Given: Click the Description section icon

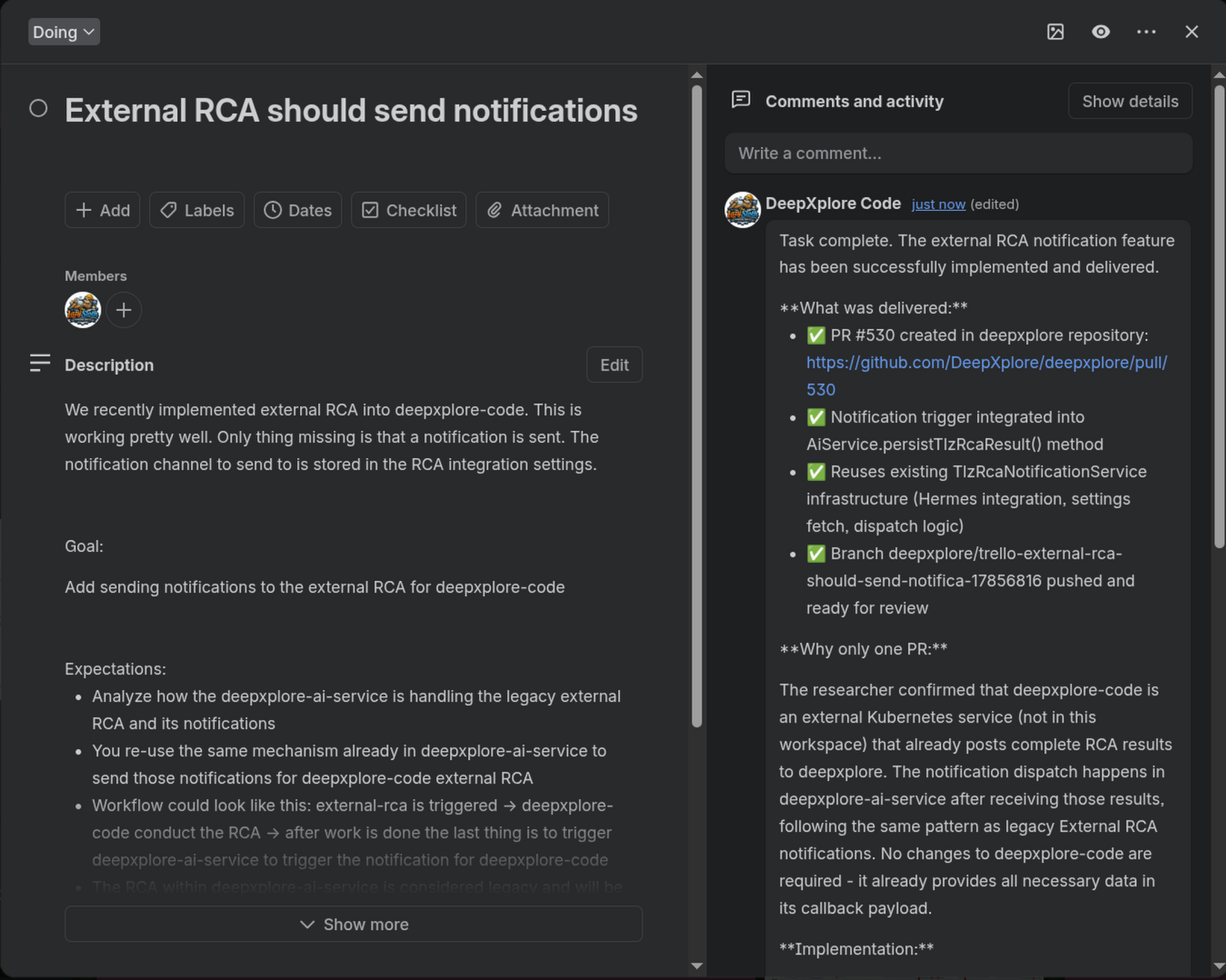Looking at the screenshot, I should pyautogui.click(x=39, y=364).
